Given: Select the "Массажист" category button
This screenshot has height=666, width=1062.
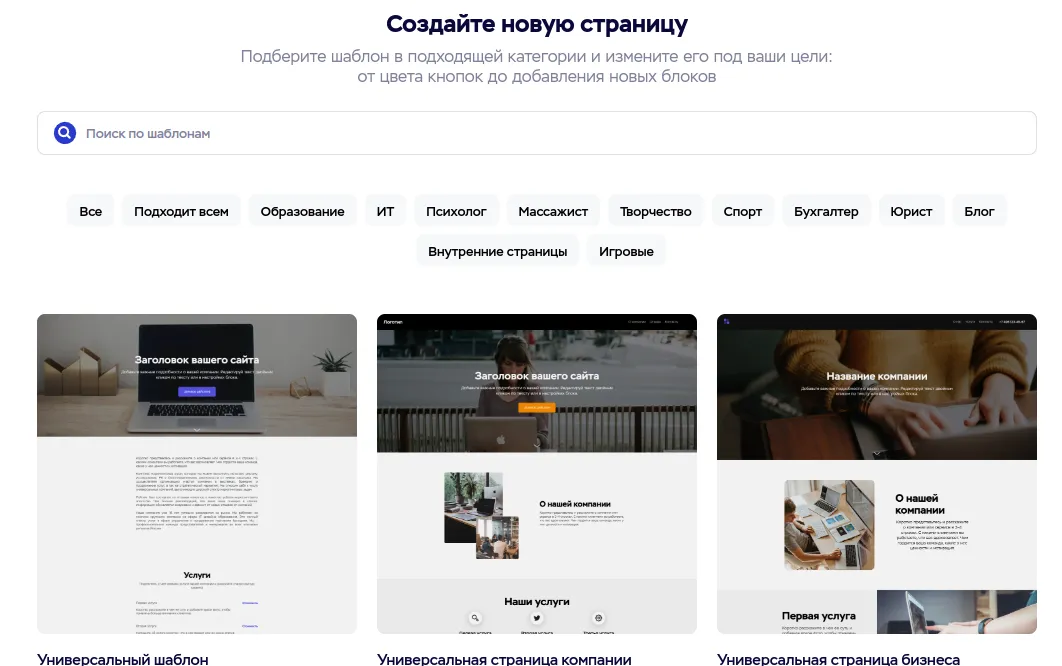Looking at the screenshot, I should [553, 211].
